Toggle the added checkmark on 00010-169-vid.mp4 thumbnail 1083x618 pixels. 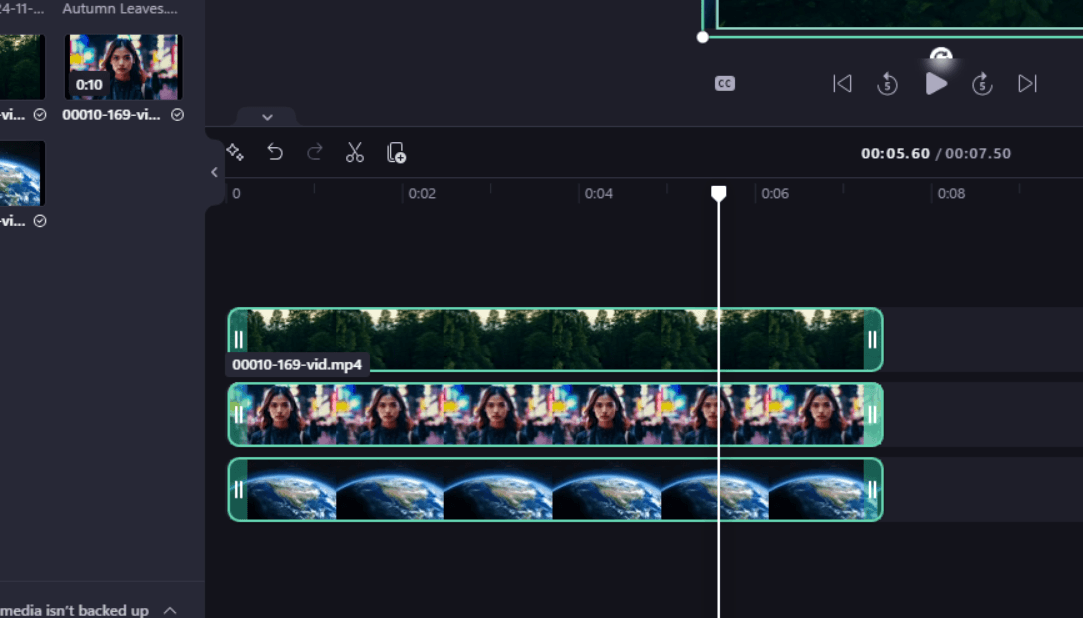177,114
